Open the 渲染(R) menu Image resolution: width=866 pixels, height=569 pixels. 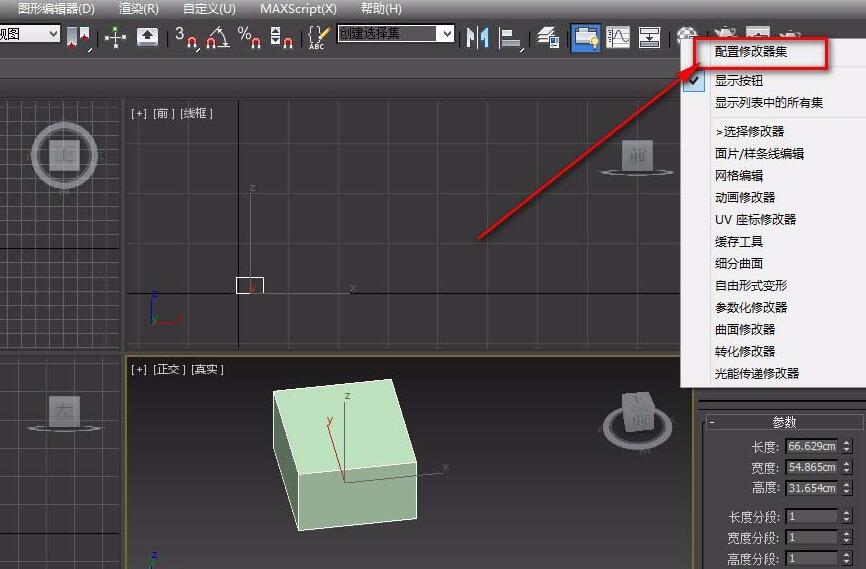pos(138,8)
